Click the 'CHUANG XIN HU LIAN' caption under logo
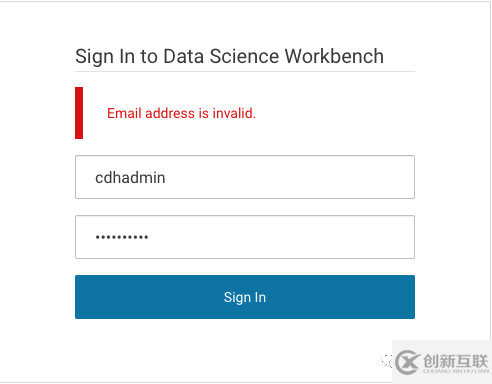This screenshot has height=384, width=492. (x=456, y=371)
